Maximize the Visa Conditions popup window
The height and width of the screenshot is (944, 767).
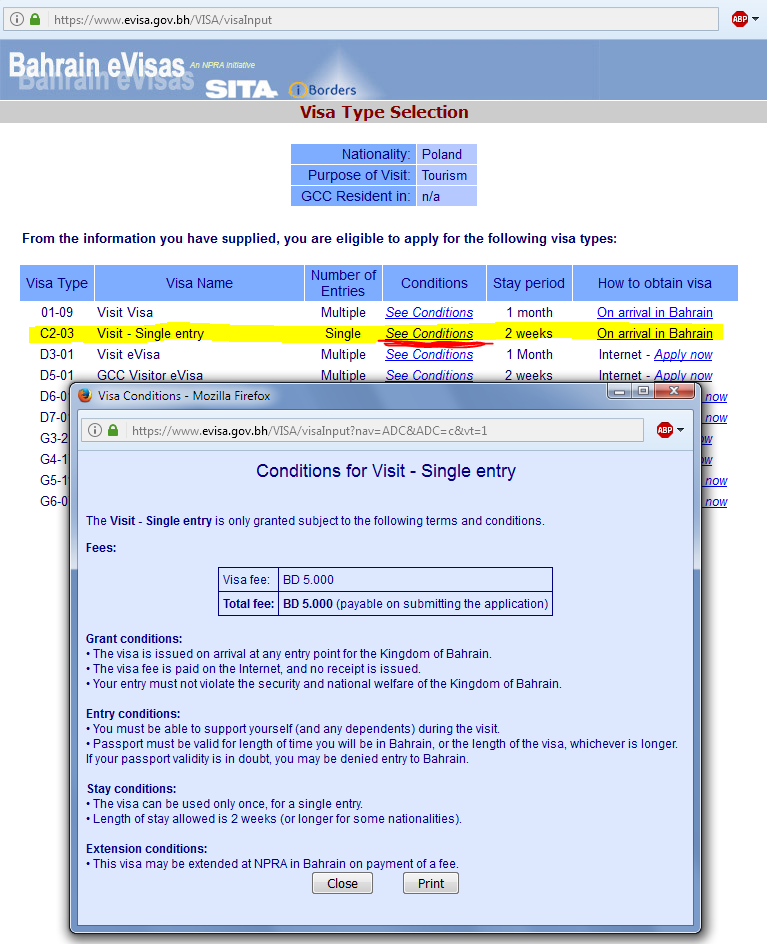(x=643, y=391)
